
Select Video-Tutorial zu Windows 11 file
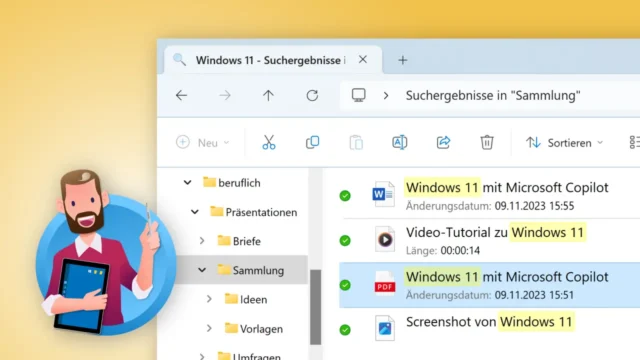(489, 241)
